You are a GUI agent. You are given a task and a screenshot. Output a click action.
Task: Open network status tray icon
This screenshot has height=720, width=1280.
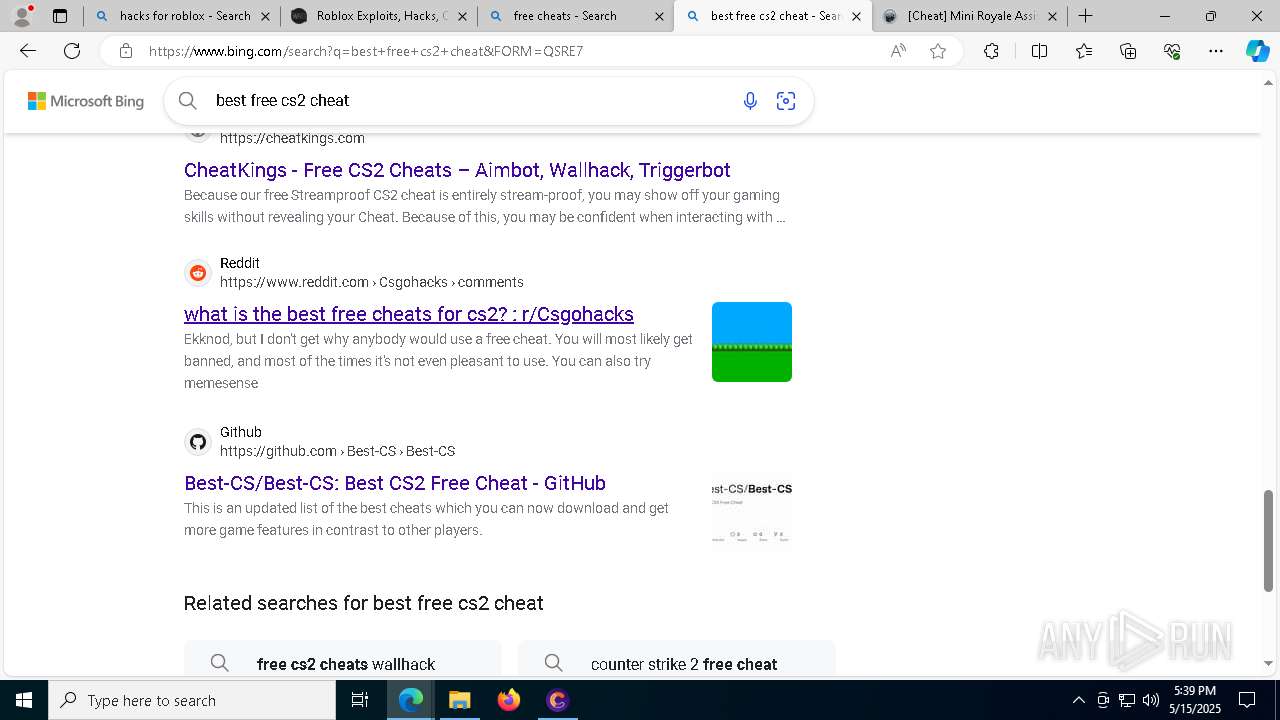tap(1127, 700)
